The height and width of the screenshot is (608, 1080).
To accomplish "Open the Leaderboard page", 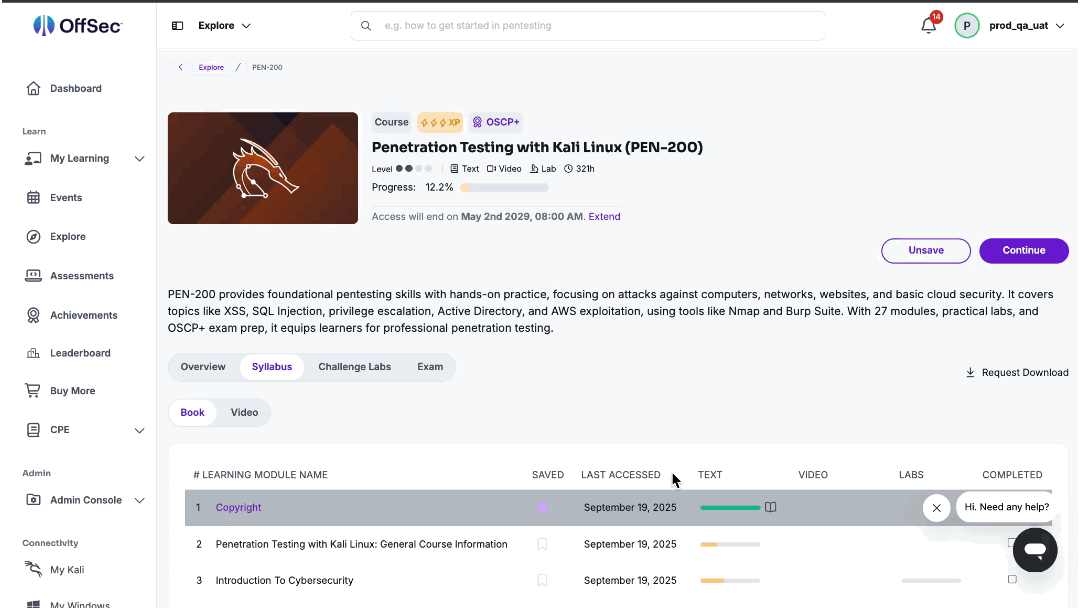I will (80, 353).
